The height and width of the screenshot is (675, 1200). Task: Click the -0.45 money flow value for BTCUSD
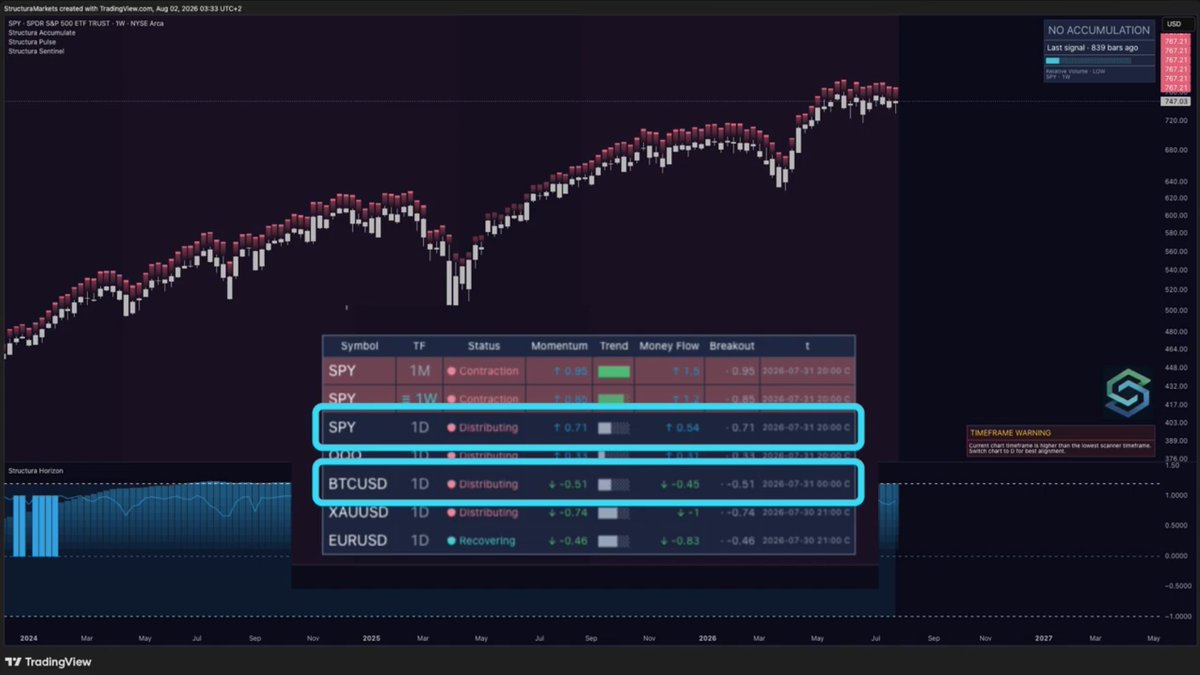pyautogui.click(x=679, y=484)
